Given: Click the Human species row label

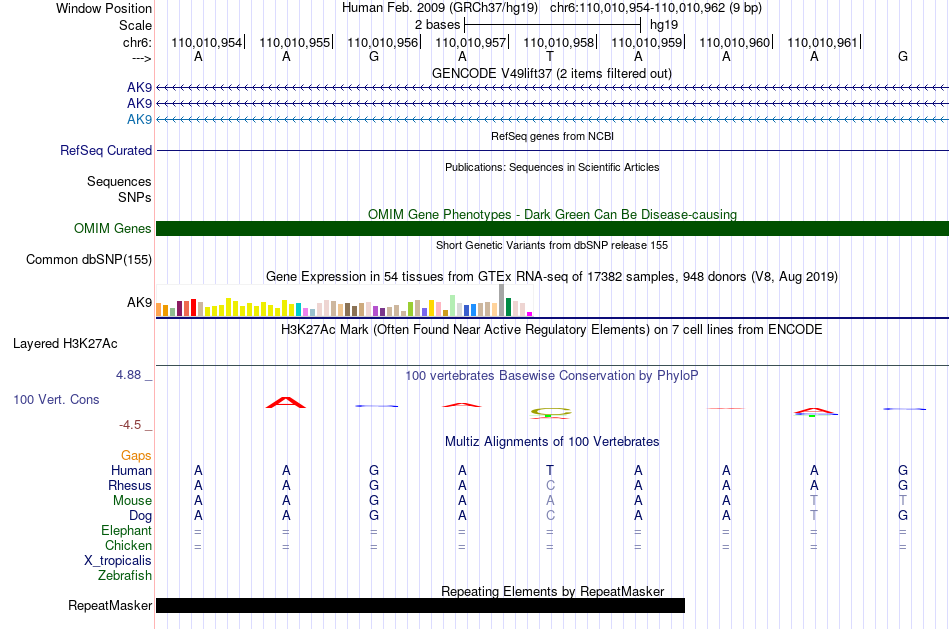Looking at the screenshot, I should click(131, 471).
